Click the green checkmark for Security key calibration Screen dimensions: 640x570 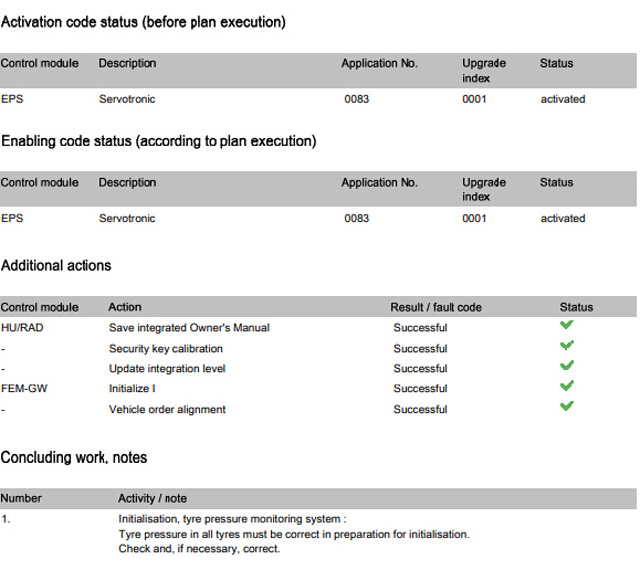pyautogui.click(x=567, y=346)
